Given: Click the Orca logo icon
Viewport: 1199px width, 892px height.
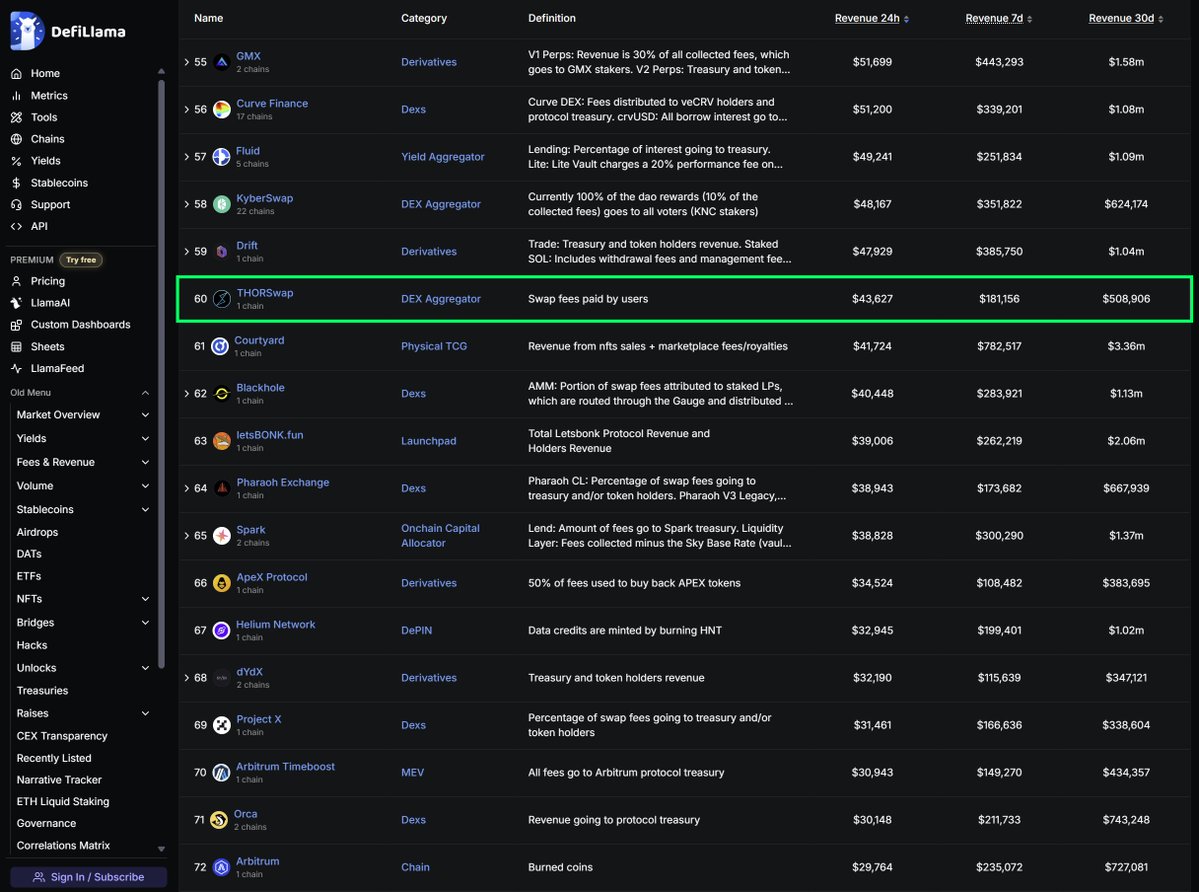Looking at the screenshot, I should click(x=219, y=820).
